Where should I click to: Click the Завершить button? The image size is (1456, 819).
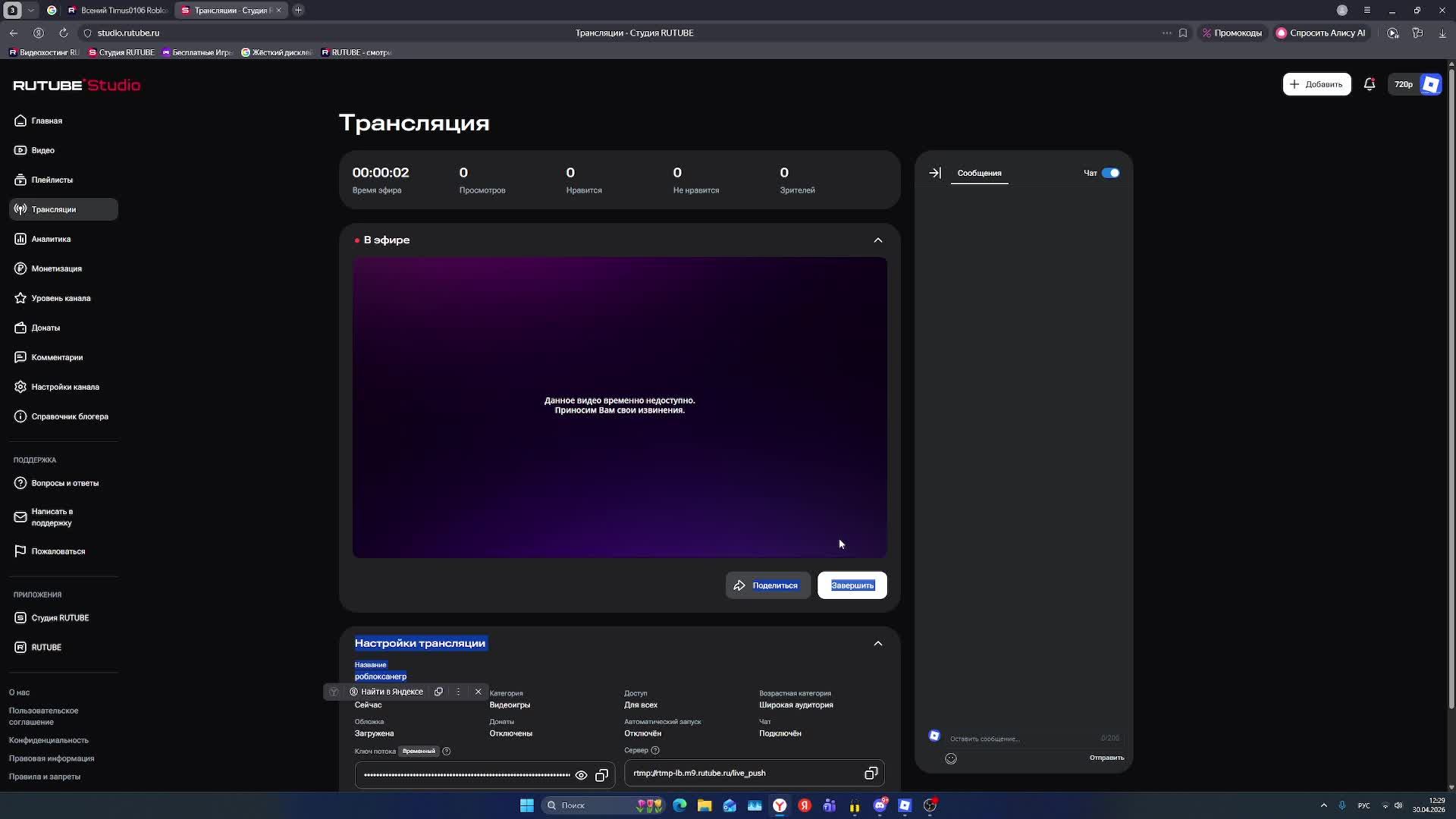(x=852, y=585)
